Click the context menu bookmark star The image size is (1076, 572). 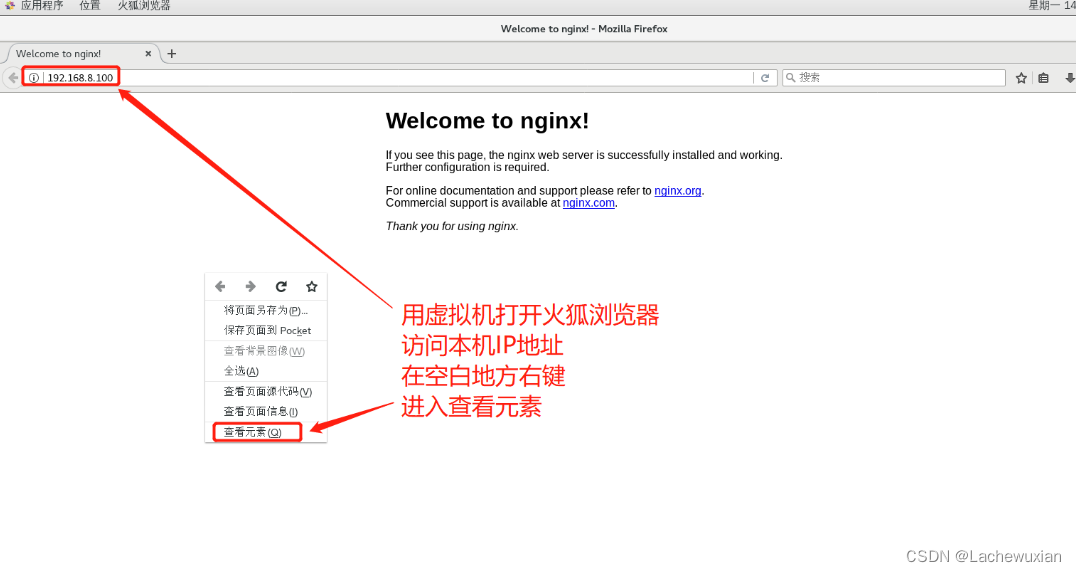(x=312, y=286)
